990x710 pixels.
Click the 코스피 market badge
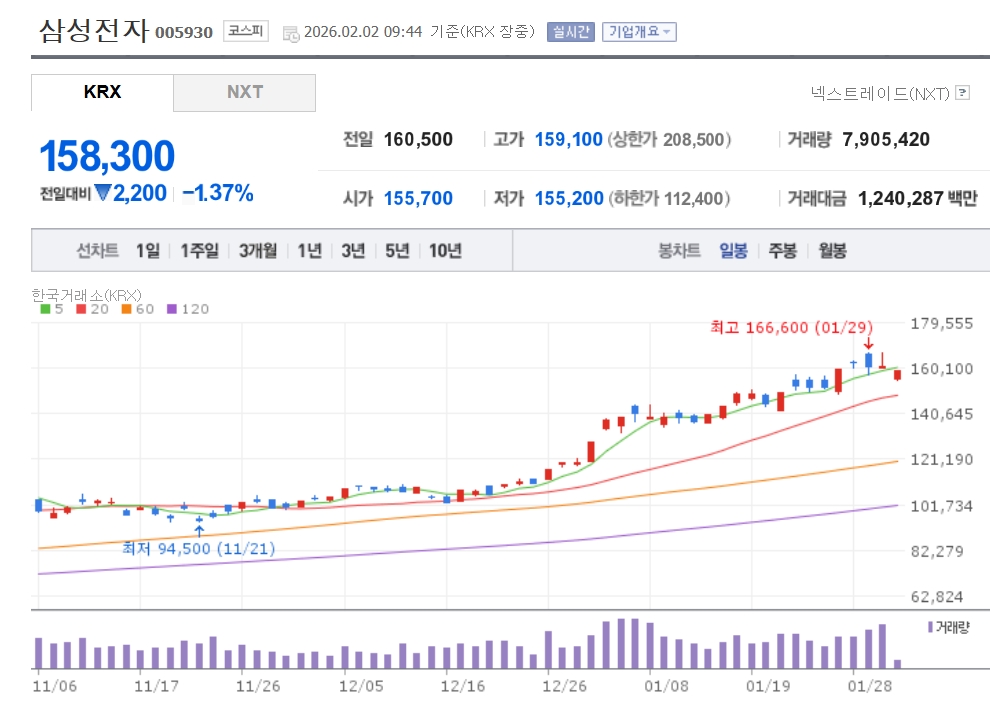pyautogui.click(x=245, y=31)
